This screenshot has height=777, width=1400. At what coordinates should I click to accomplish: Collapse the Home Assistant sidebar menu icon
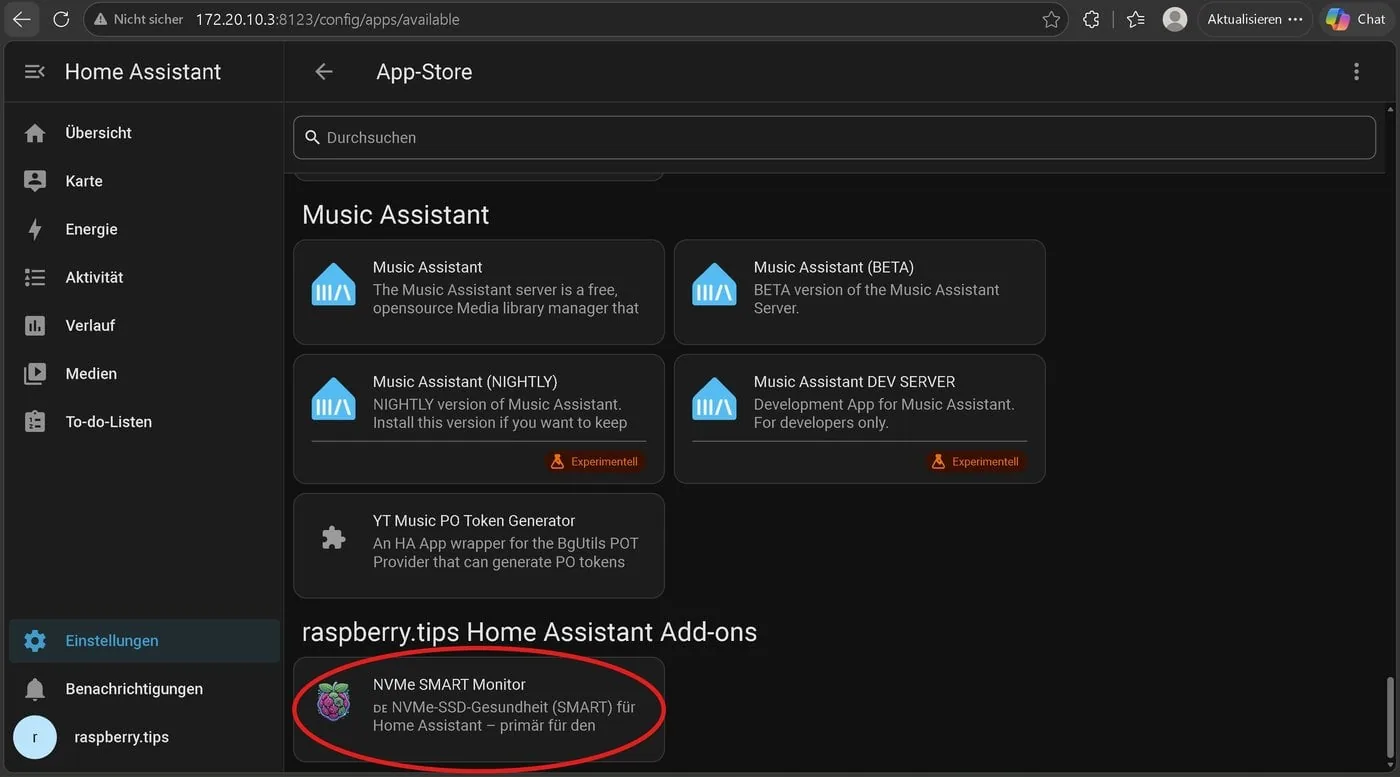pyautogui.click(x=35, y=72)
